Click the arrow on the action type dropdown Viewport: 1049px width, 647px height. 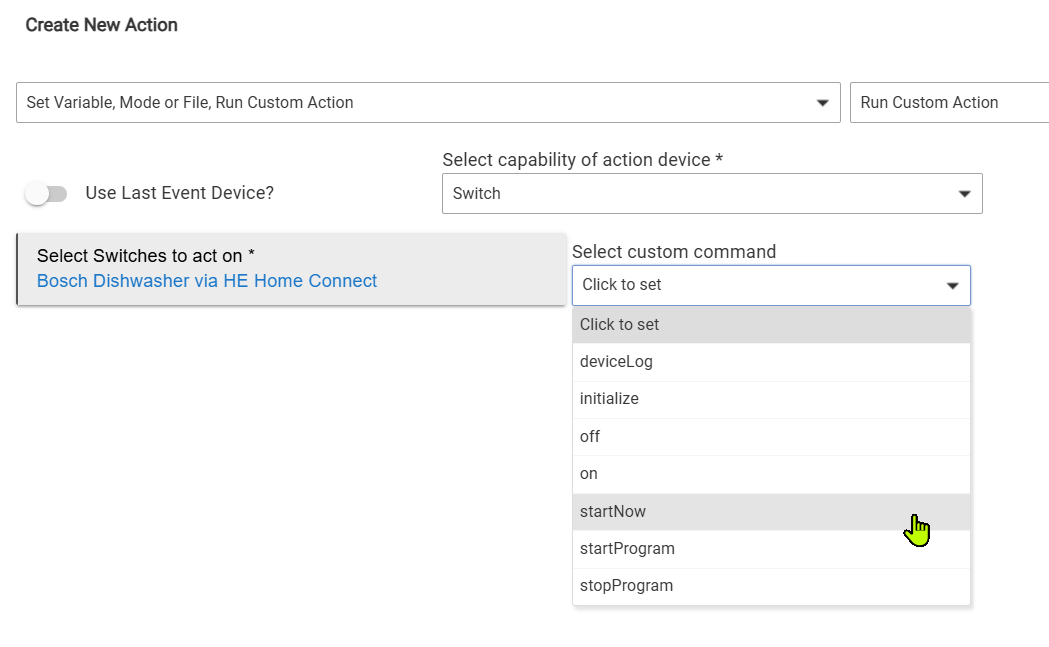822,103
